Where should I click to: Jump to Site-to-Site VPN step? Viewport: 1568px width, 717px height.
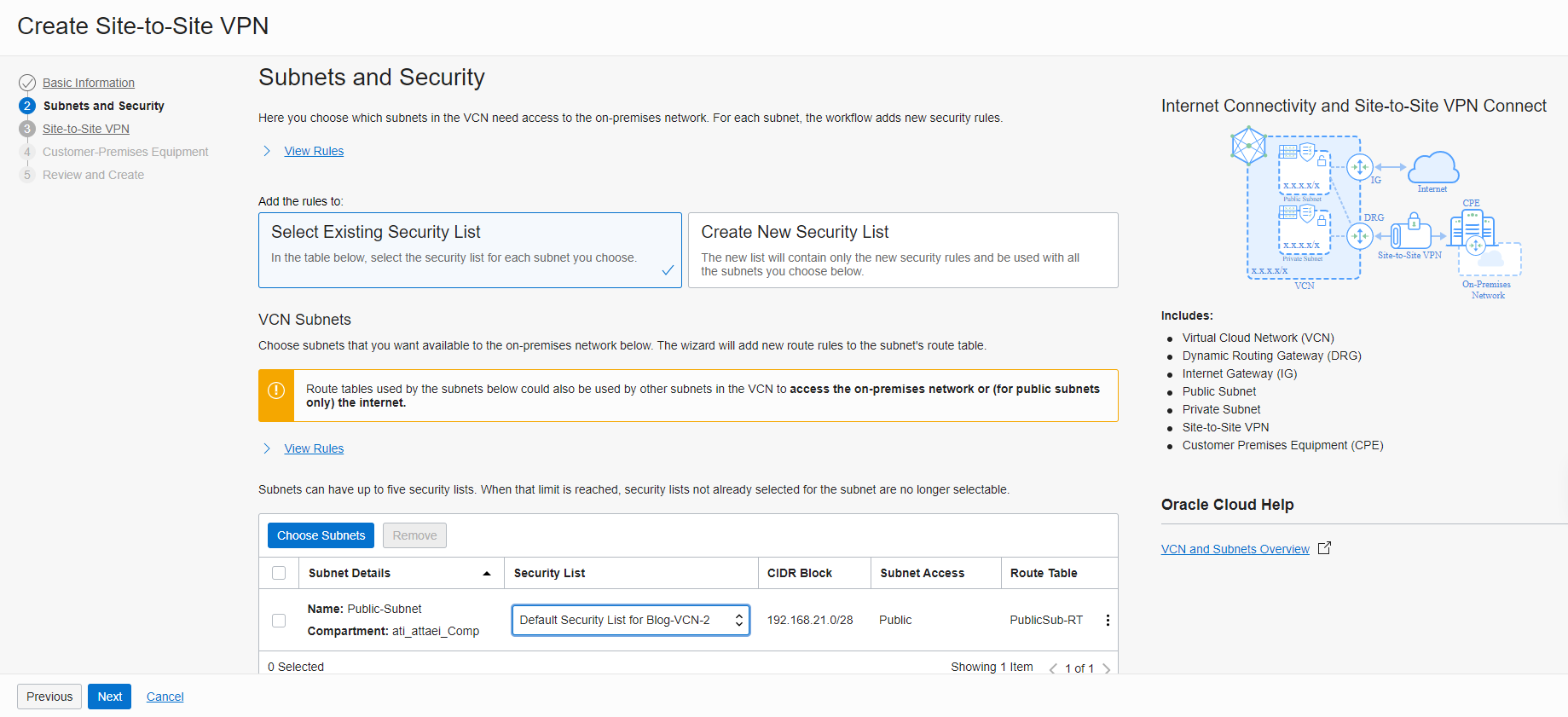tap(86, 129)
